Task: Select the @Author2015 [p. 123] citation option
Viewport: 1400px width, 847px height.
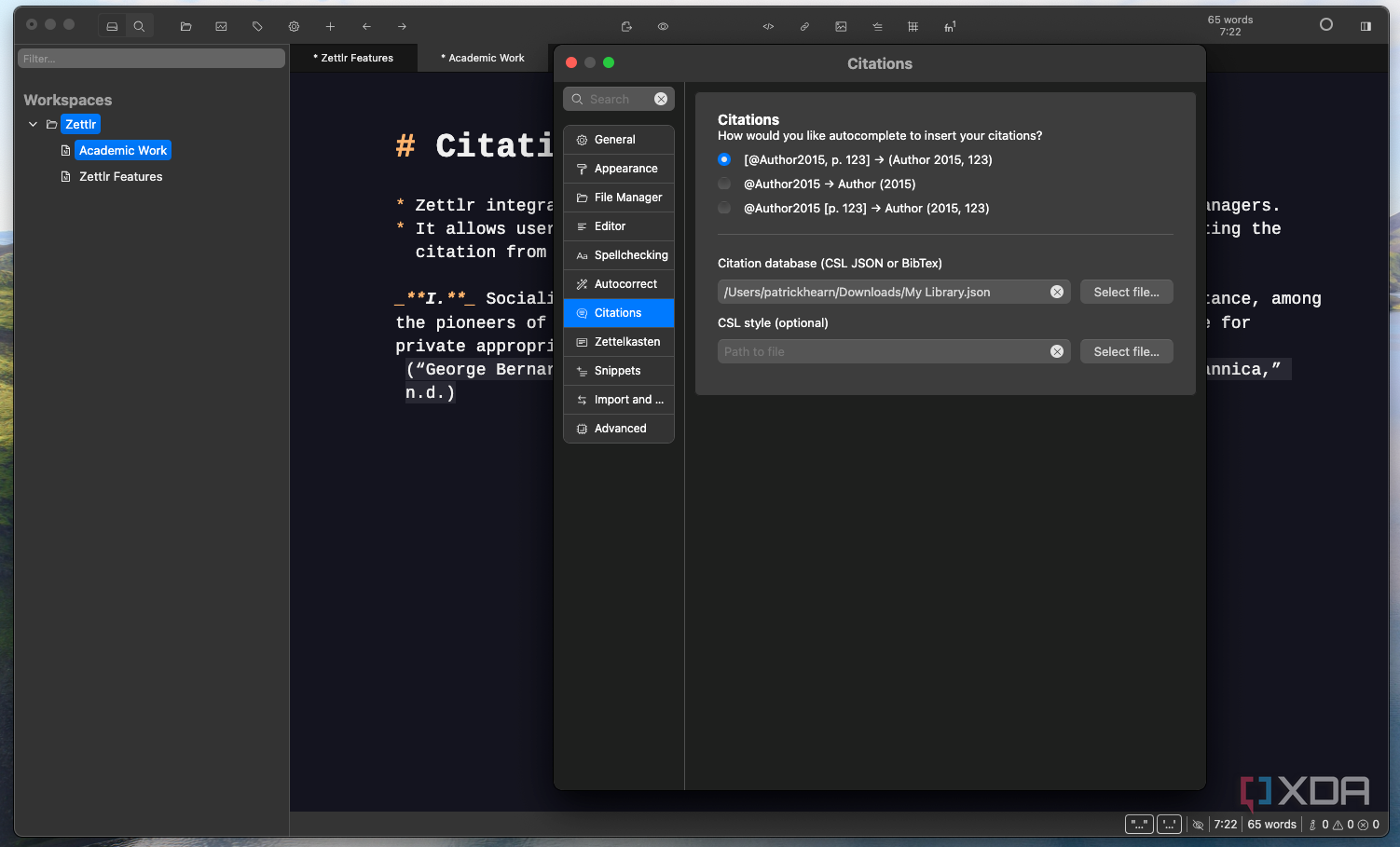Action: 724,208
